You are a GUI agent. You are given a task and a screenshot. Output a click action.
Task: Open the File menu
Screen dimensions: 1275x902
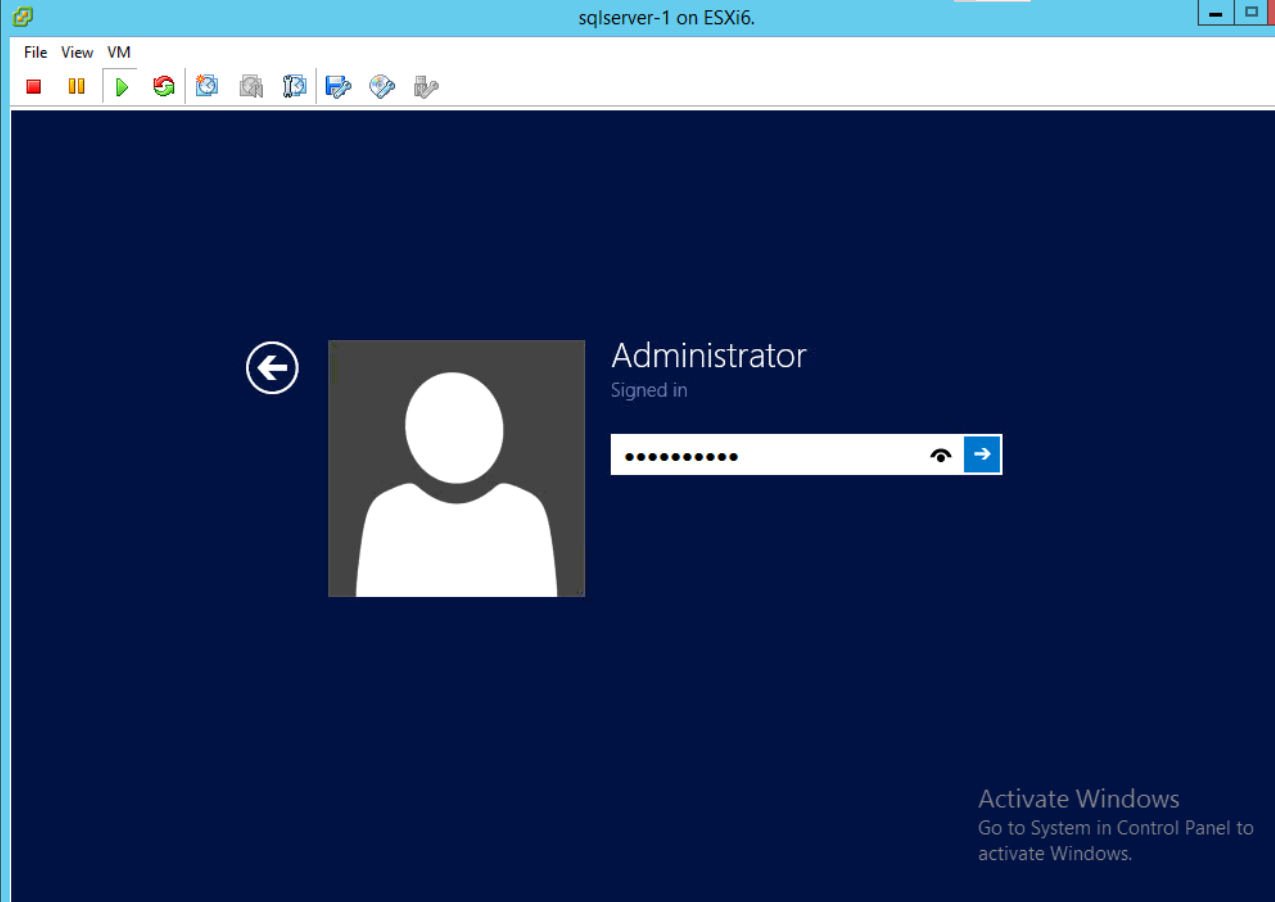[35, 52]
